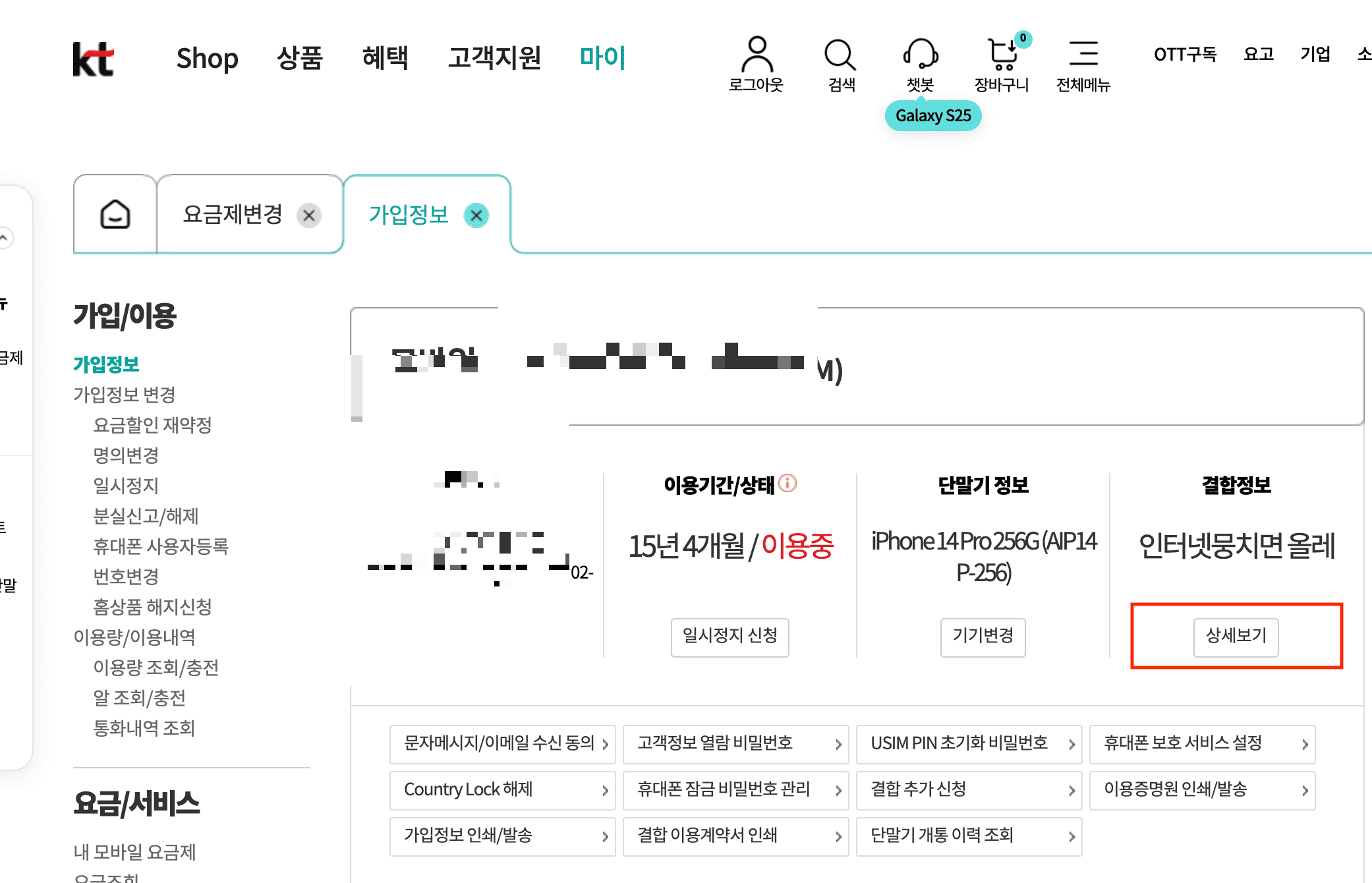
Task: Open search with magnifier icon
Action: pyautogui.click(x=840, y=55)
